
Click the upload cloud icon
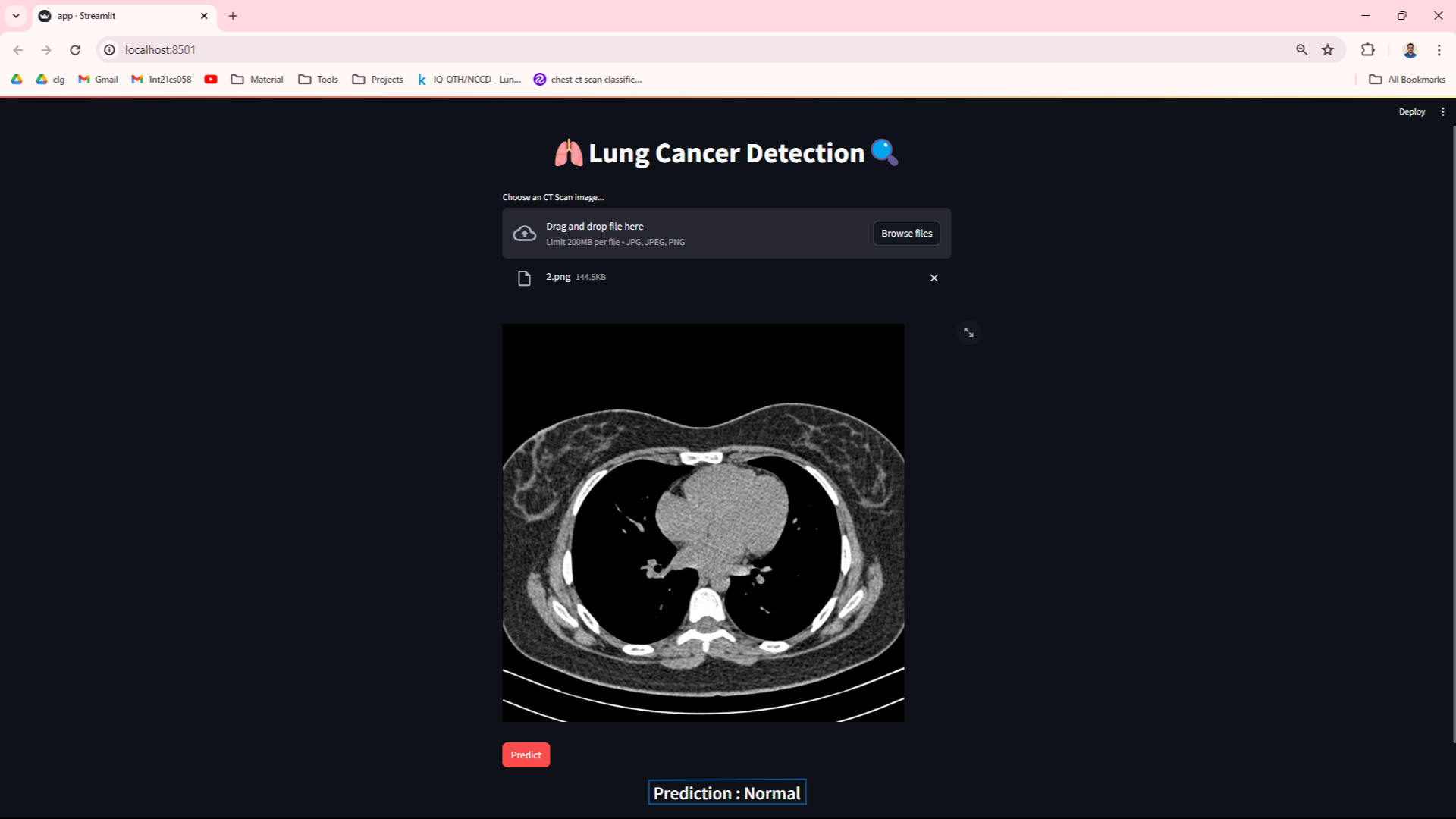point(525,233)
